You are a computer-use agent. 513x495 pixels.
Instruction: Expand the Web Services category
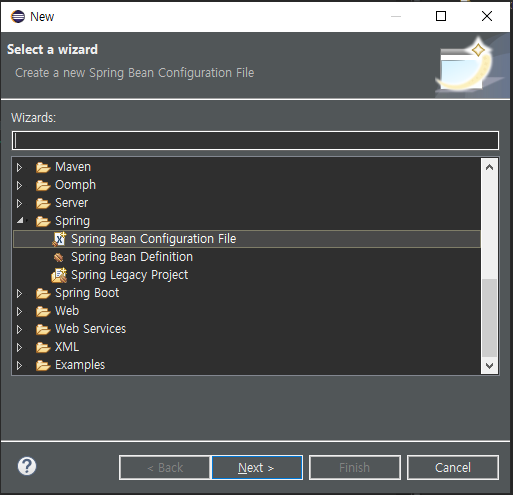tap(19, 329)
